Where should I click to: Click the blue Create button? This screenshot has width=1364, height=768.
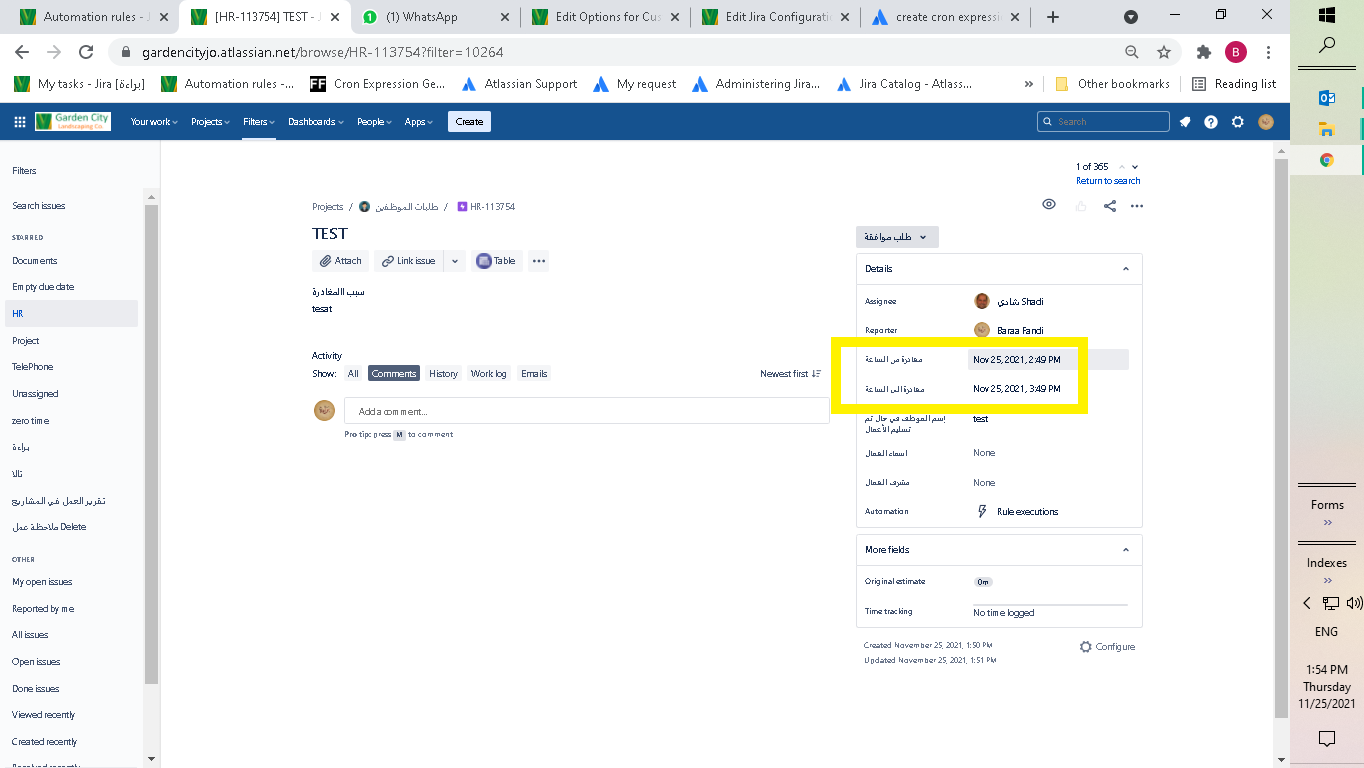[469, 122]
